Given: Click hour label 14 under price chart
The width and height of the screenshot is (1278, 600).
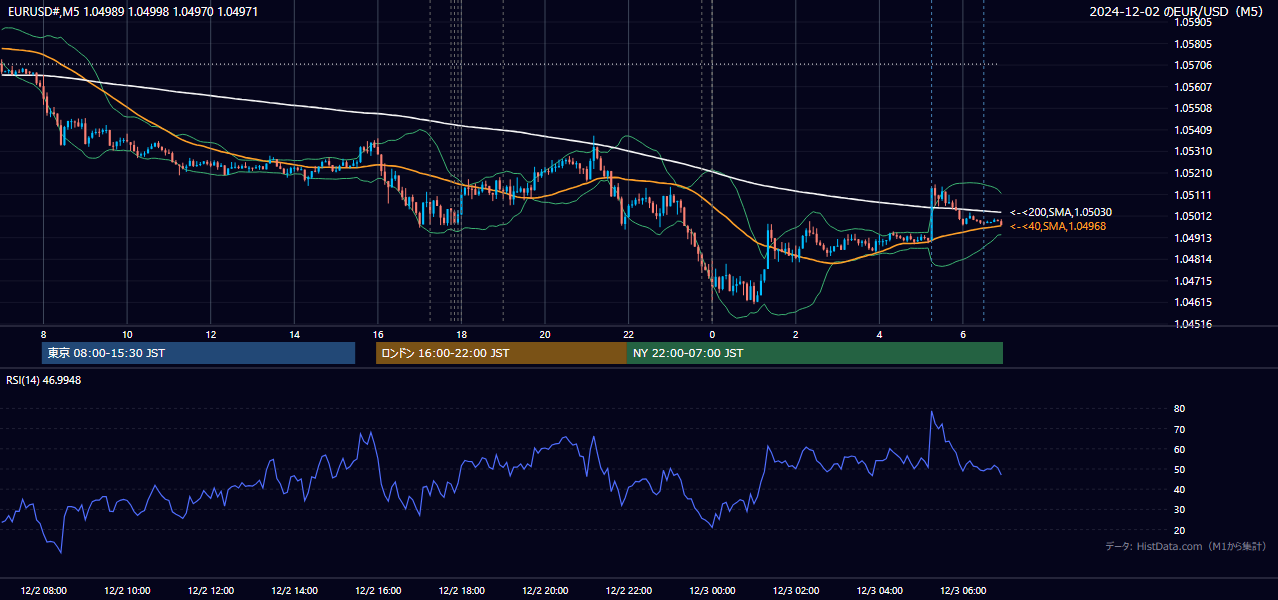Looking at the screenshot, I should point(294,334).
